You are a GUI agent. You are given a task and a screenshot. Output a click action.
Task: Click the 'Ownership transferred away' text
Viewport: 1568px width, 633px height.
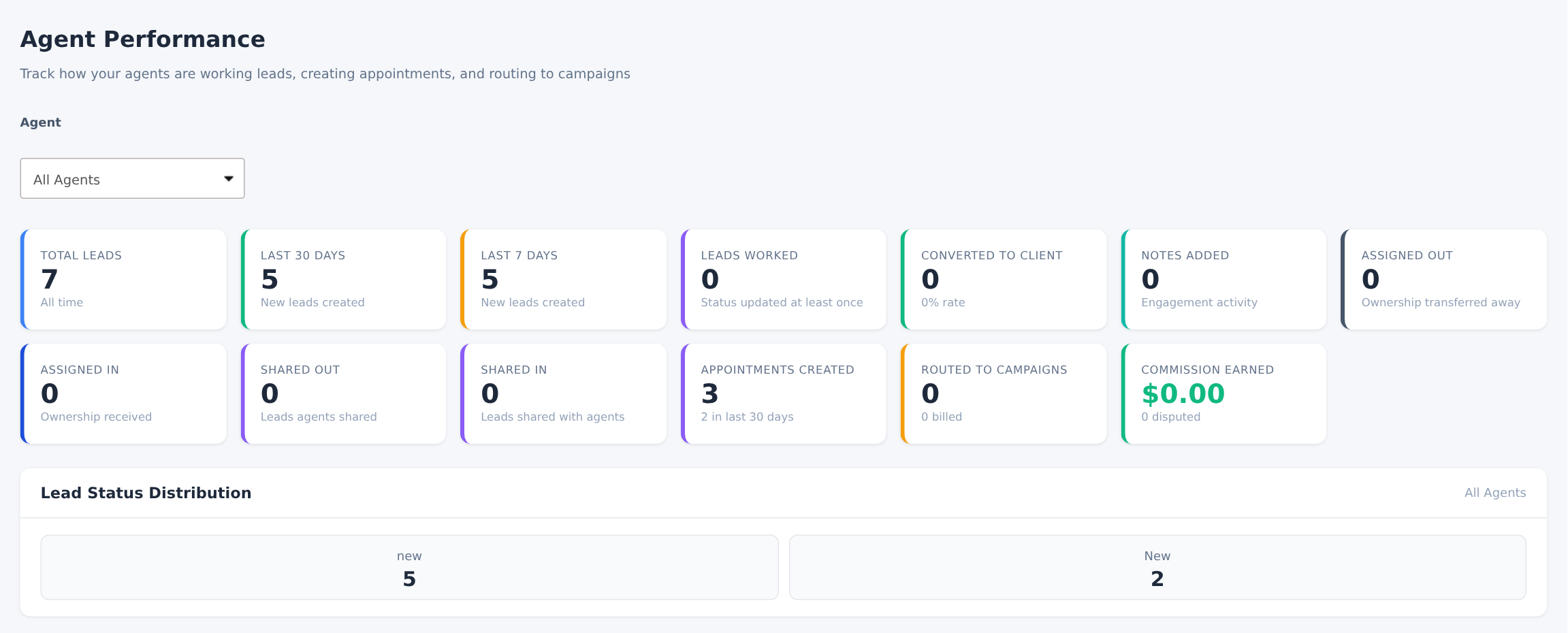click(1441, 302)
